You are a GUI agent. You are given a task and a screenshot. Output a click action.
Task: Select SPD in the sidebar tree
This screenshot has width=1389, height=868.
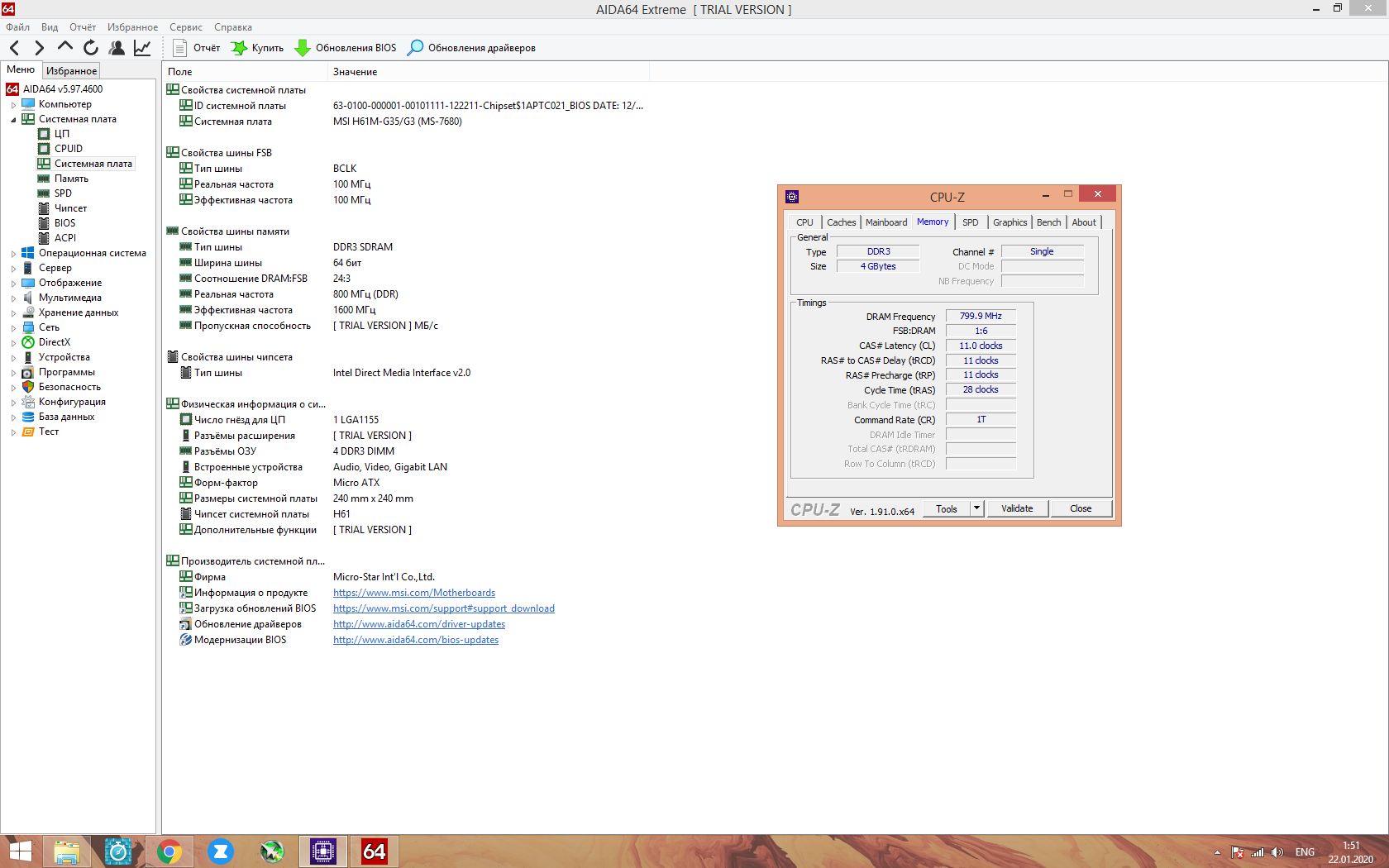pyautogui.click(x=63, y=193)
